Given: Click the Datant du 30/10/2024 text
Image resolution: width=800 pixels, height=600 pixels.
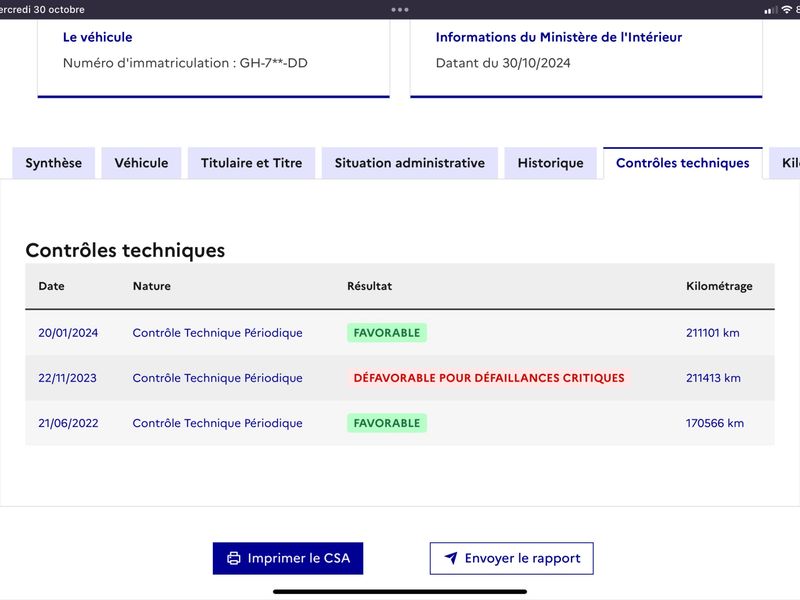Looking at the screenshot, I should pyautogui.click(x=503, y=63).
